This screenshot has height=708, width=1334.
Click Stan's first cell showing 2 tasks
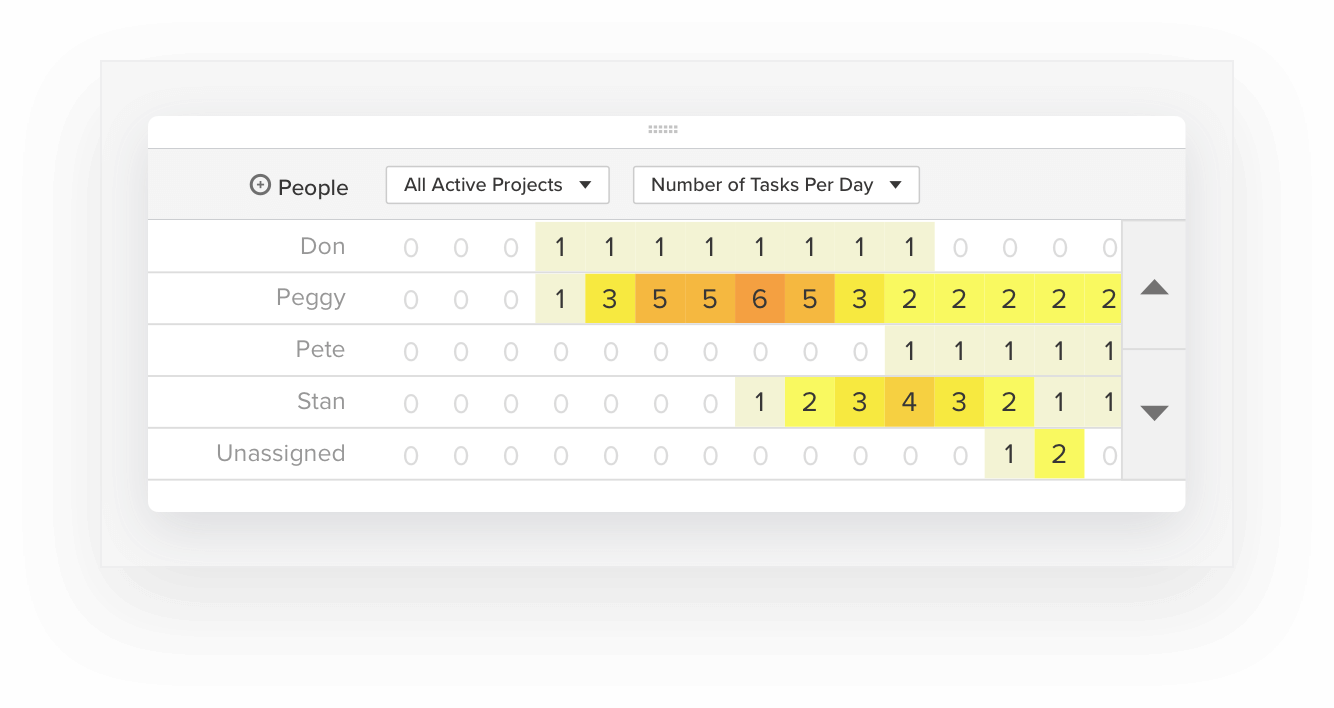[809, 403]
